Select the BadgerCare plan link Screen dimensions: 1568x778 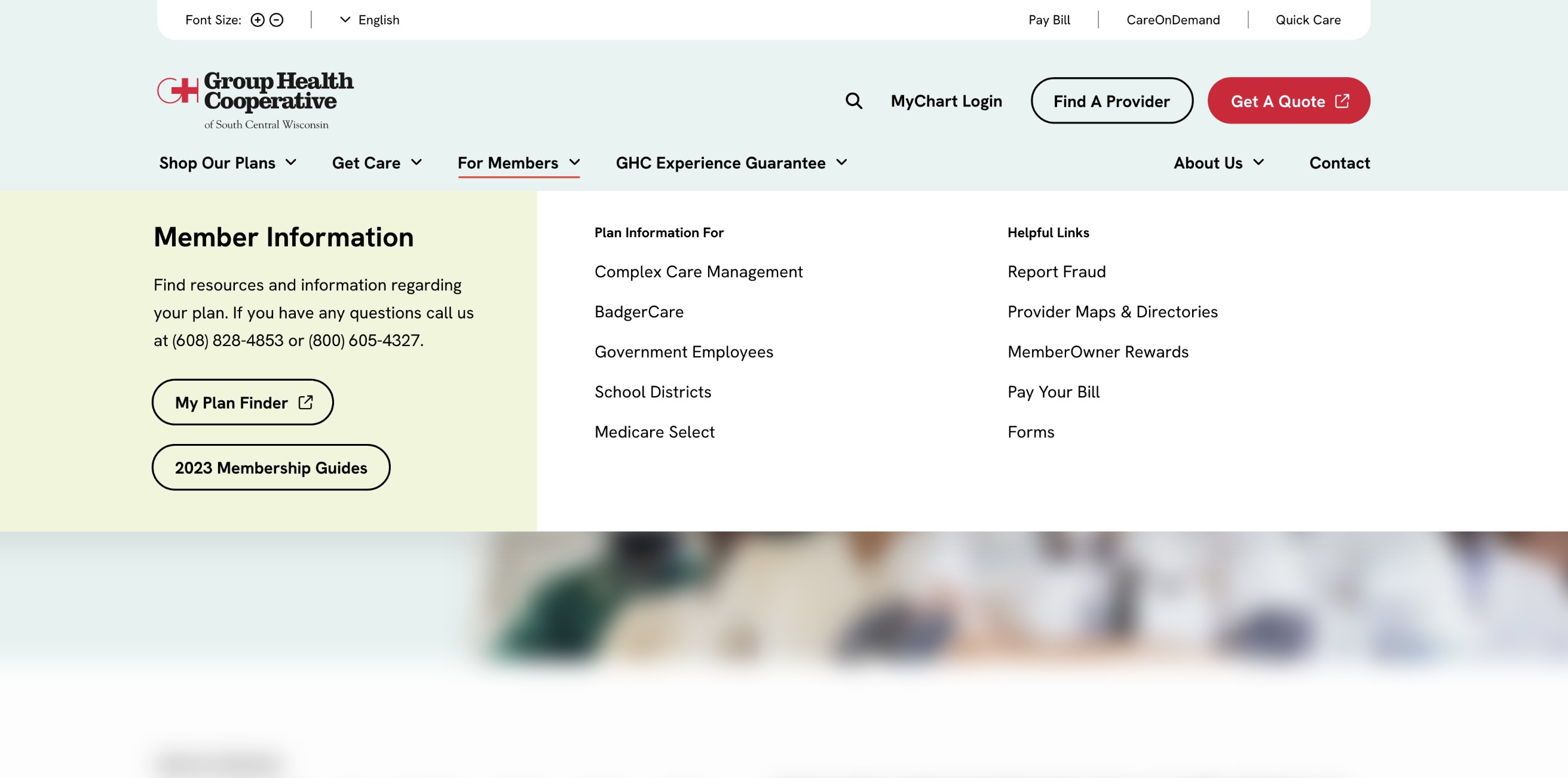[639, 312]
